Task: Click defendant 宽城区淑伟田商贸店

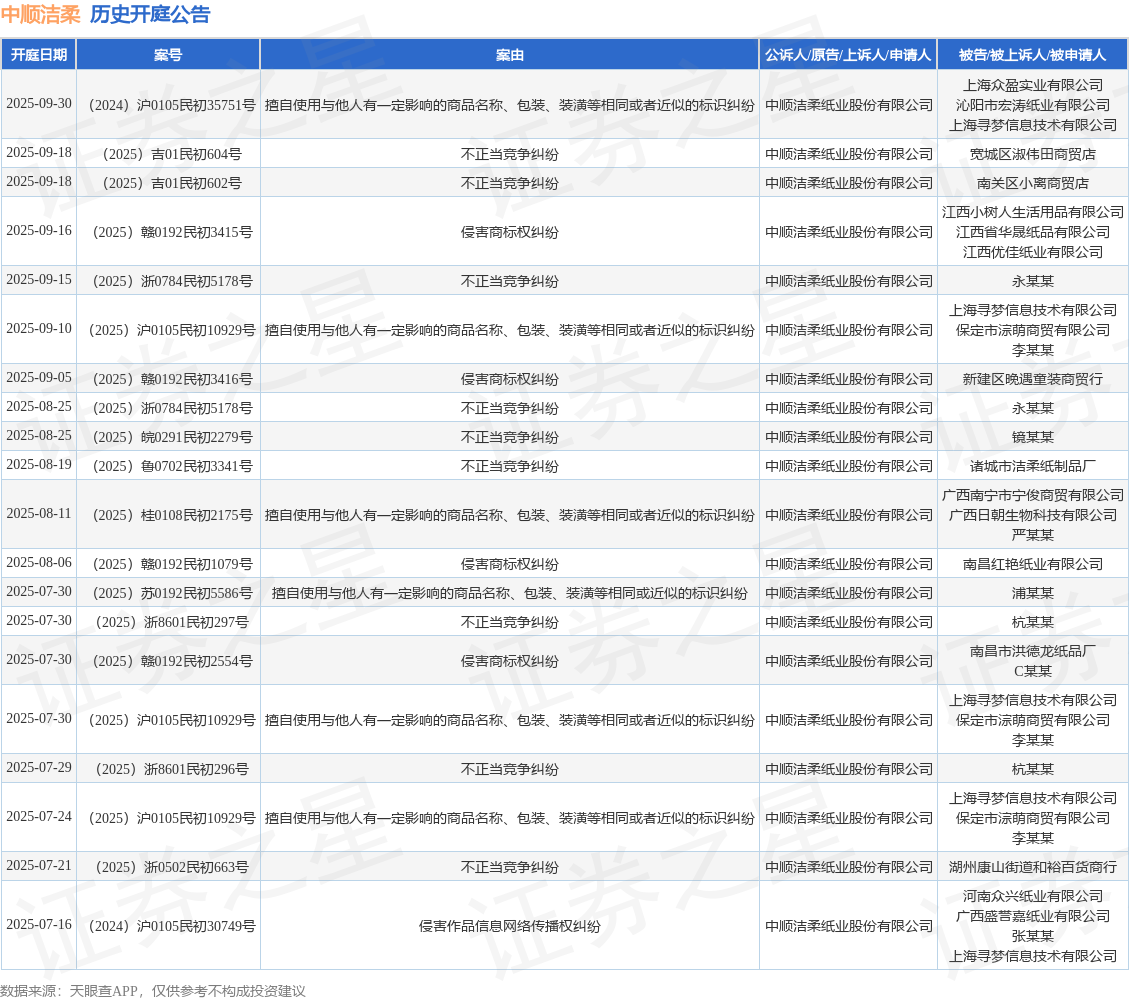Action: click(x=1033, y=154)
